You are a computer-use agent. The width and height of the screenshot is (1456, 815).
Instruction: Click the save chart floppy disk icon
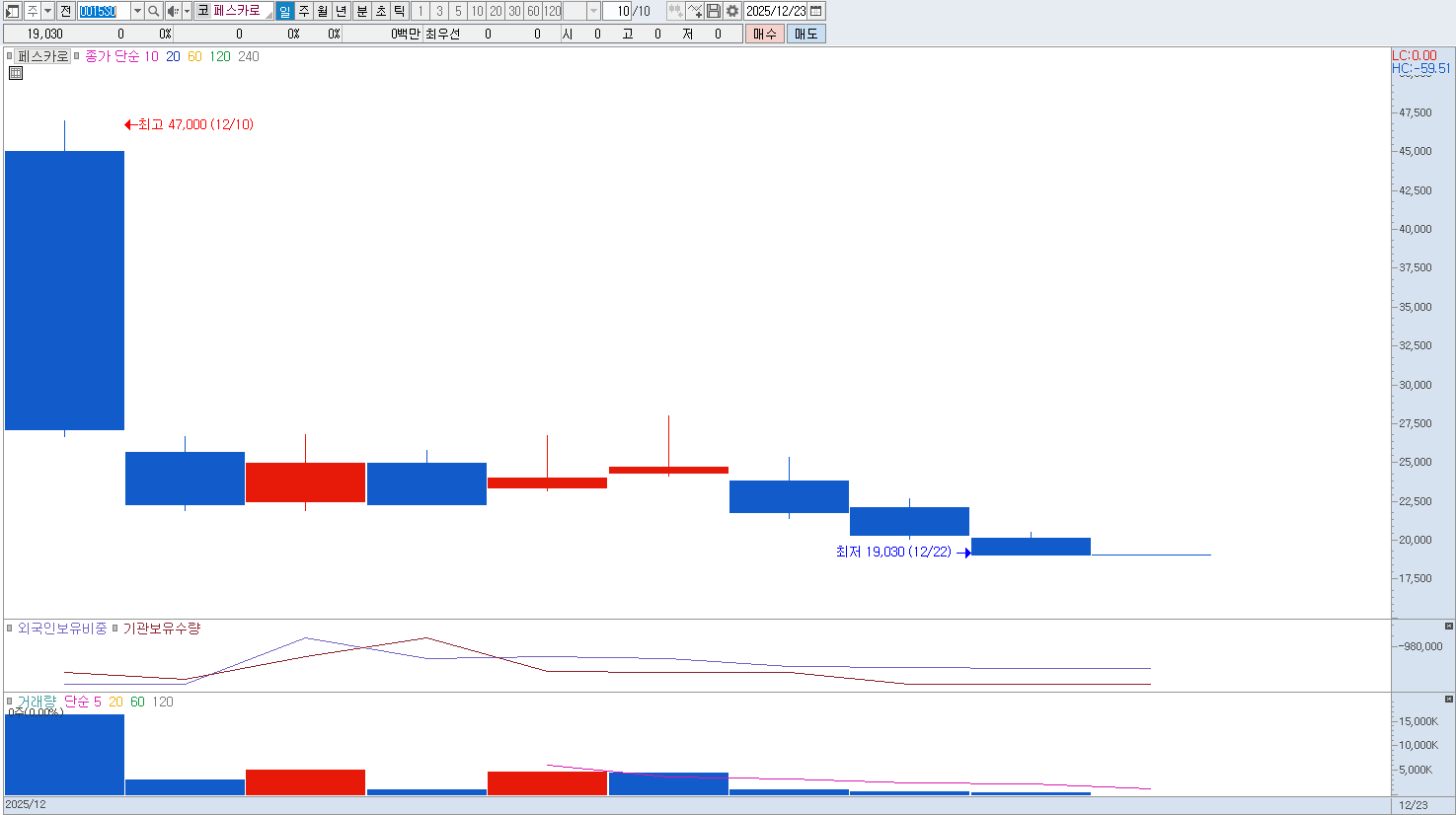(714, 11)
